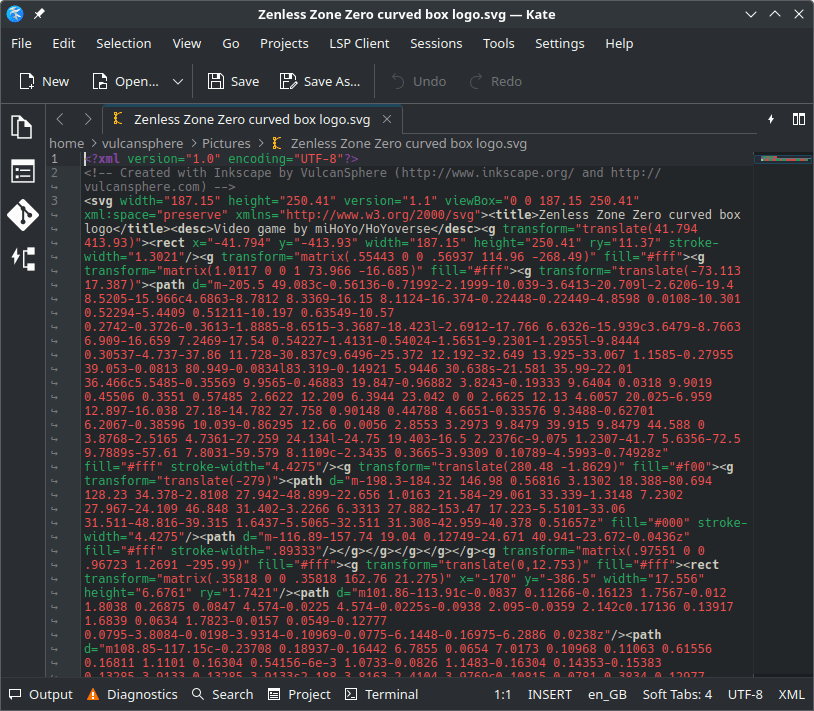The width and height of the screenshot is (814, 711).
Task: Open the LSP Client menu
Action: (359, 43)
